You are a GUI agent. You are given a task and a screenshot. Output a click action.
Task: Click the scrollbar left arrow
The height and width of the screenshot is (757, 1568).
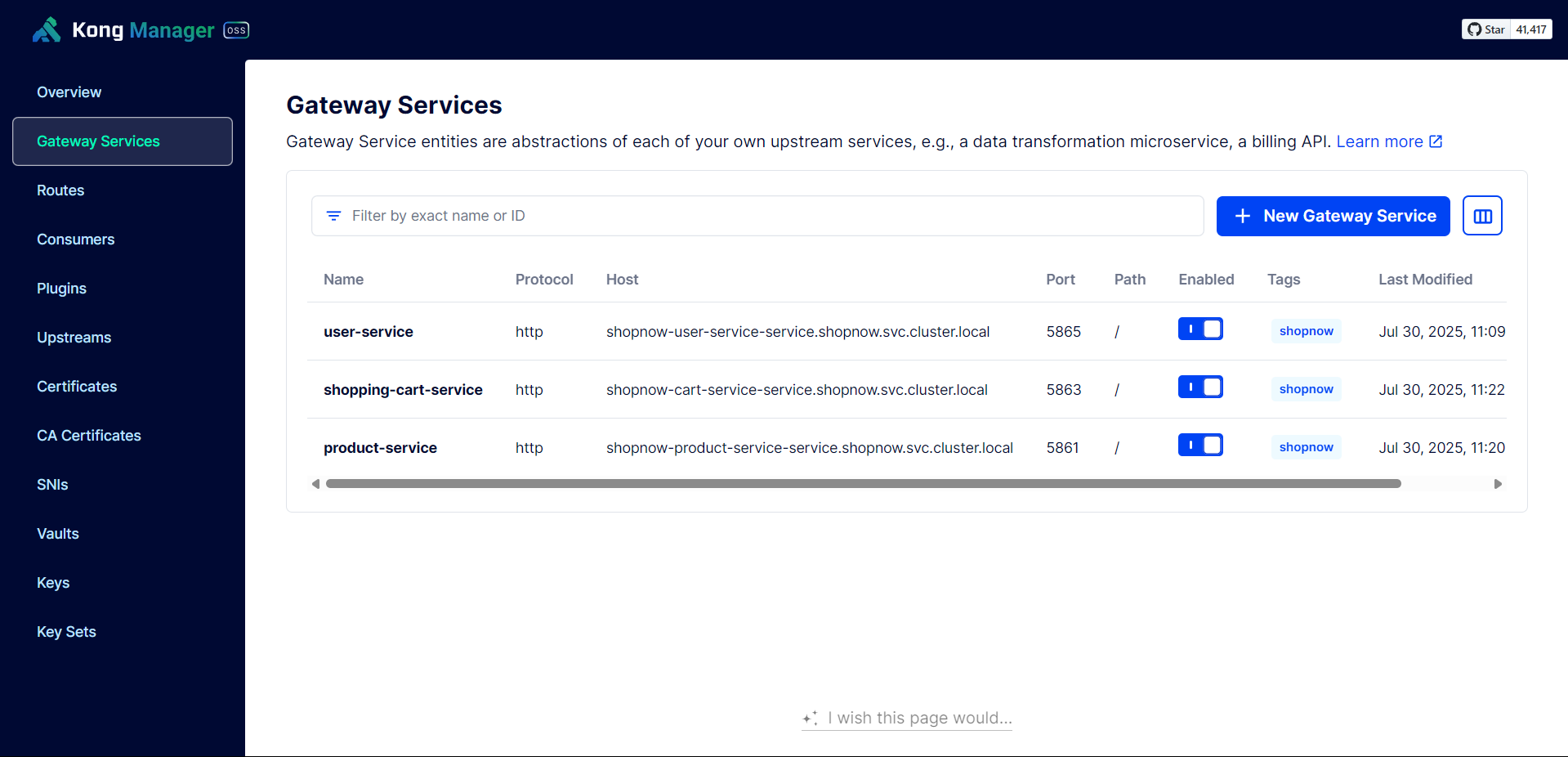316,484
